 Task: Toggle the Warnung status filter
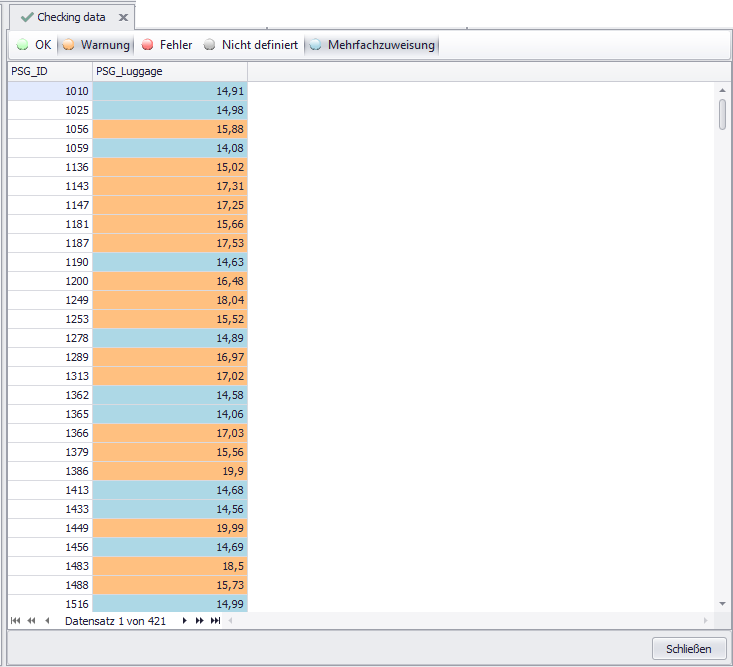point(96,45)
